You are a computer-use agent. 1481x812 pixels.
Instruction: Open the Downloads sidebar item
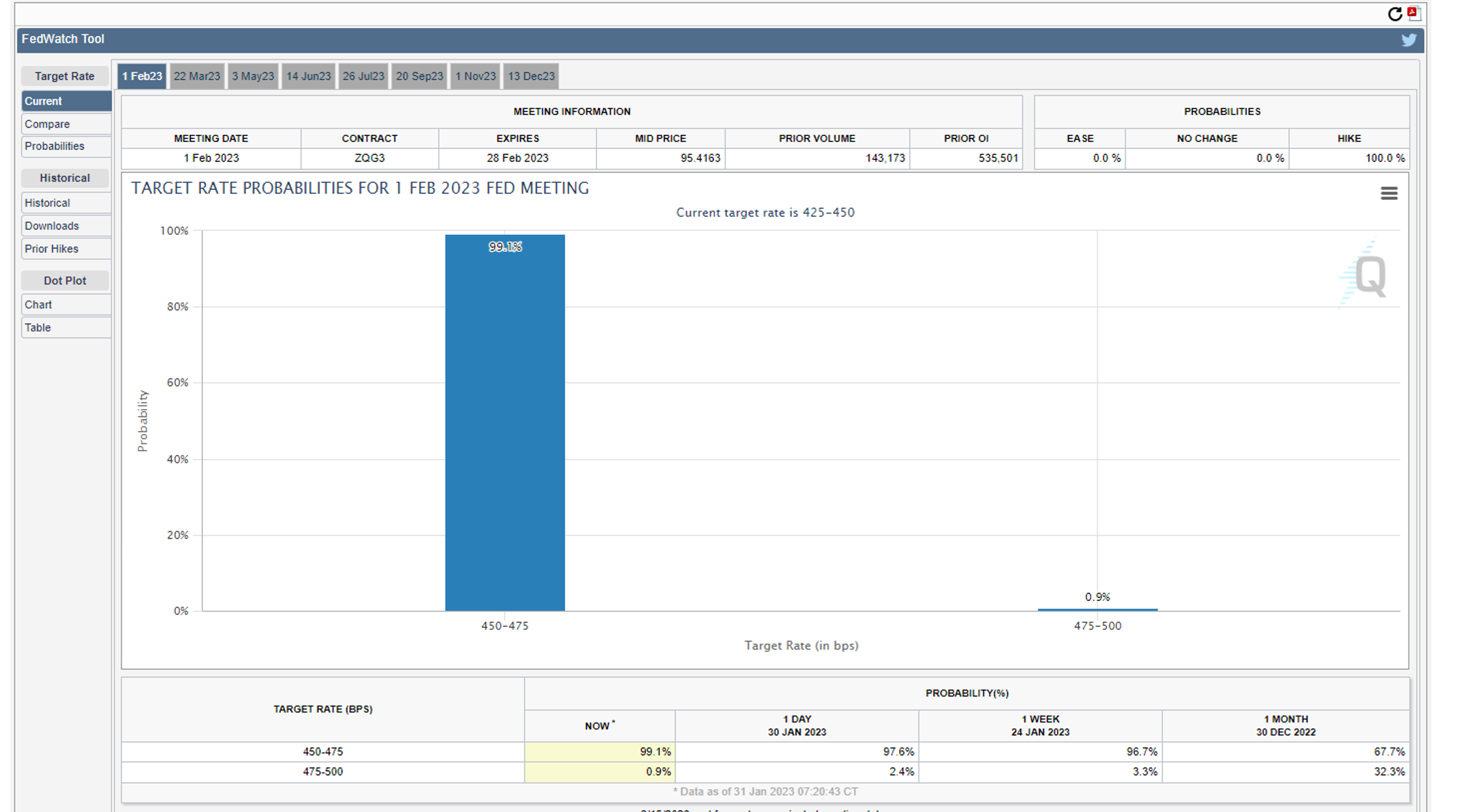coord(67,226)
